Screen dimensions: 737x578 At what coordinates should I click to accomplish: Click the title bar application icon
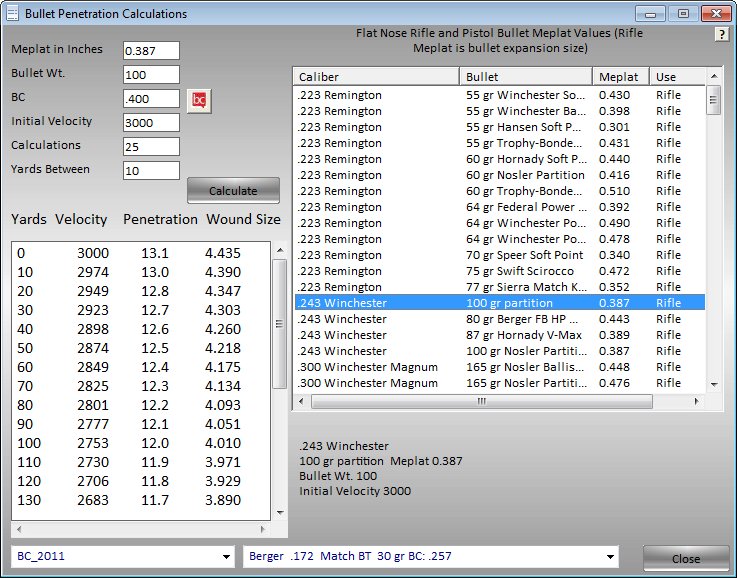pos(13,14)
